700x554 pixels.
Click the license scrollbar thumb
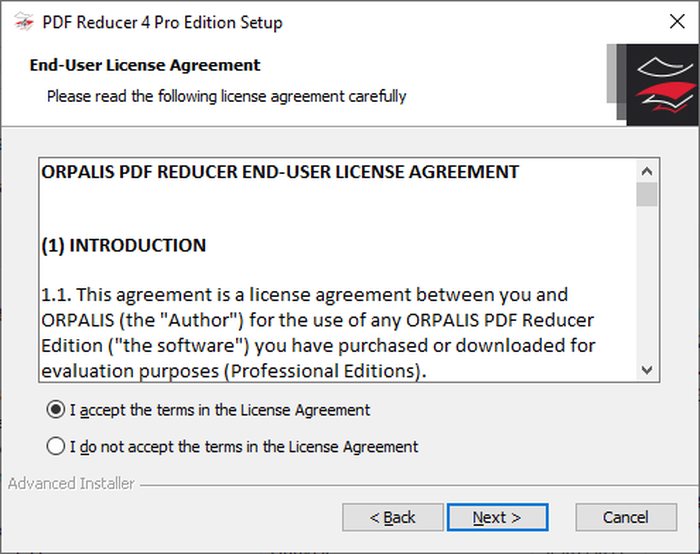pos(647,194)
